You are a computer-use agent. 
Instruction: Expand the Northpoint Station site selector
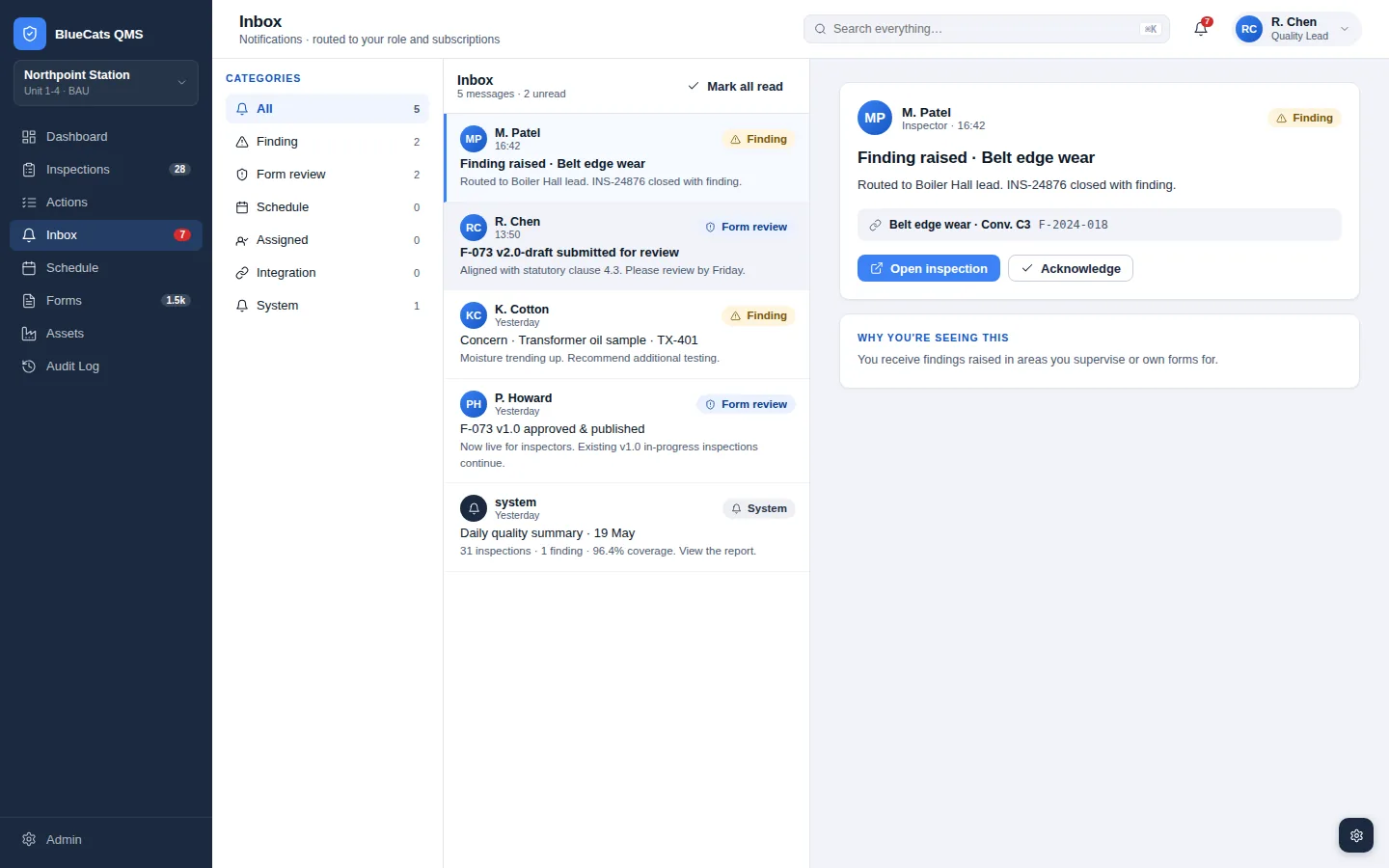[106, 82]
